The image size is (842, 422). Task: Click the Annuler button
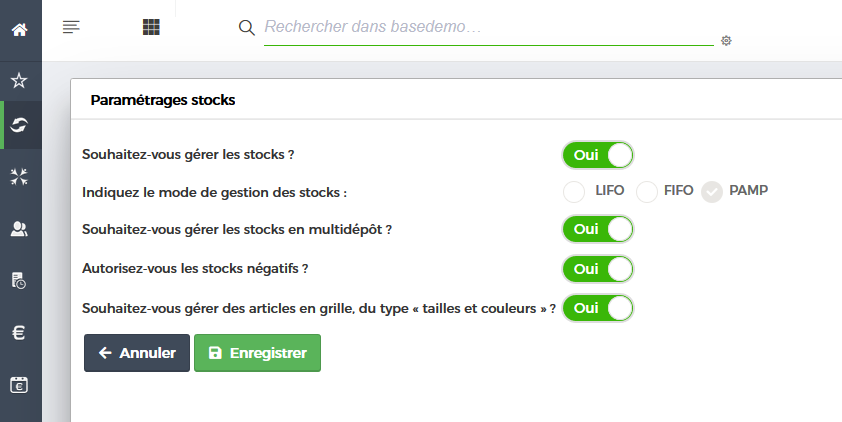coord(136,353)
